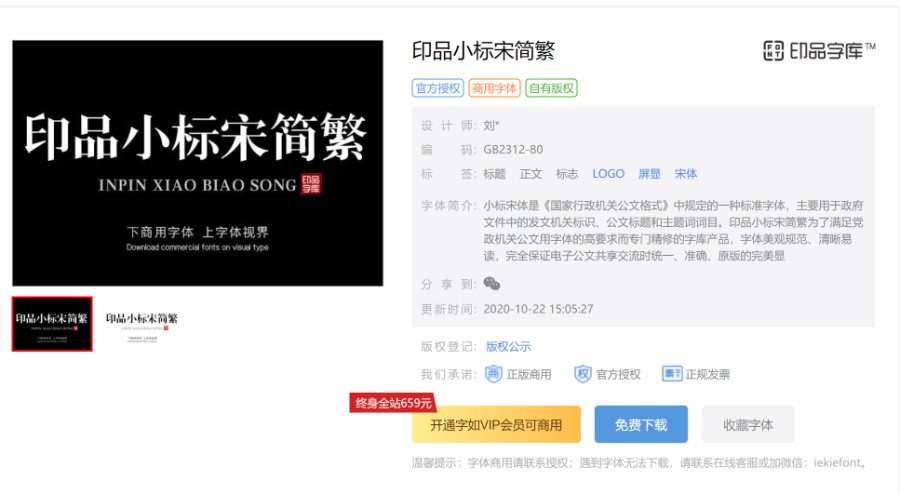Select the 正文 tag
The width and height of the screenshot is (900, 494).
pyautogui.click(x=530, y=174)
